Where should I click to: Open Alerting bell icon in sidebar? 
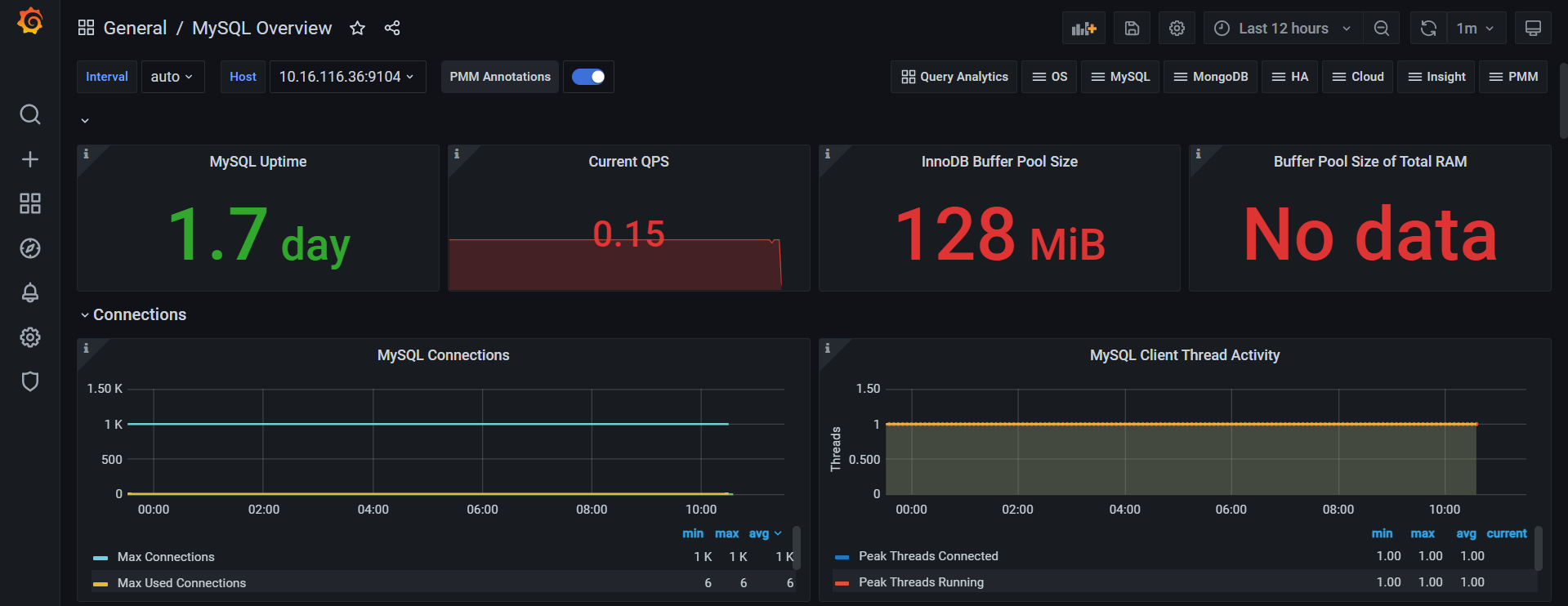pos(30,292)
